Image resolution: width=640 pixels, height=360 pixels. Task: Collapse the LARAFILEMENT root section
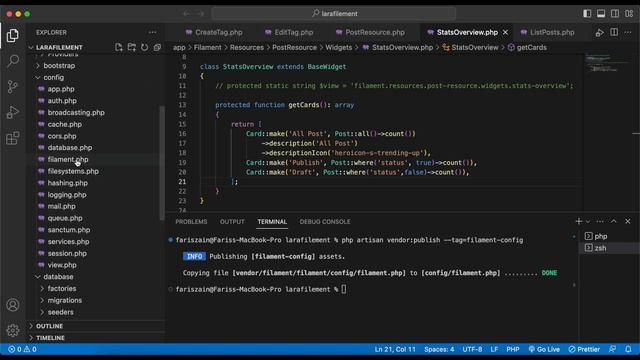click(x=59, y=47)
